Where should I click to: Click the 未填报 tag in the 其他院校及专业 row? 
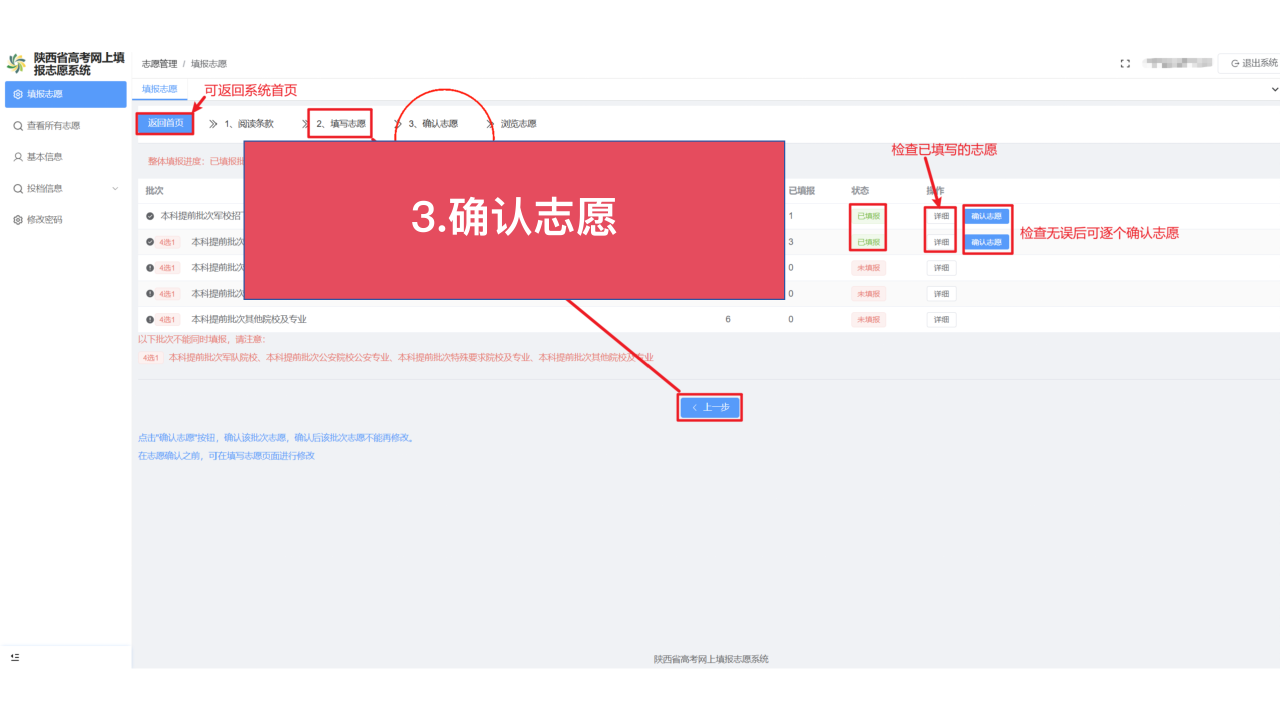pos(867,319)
